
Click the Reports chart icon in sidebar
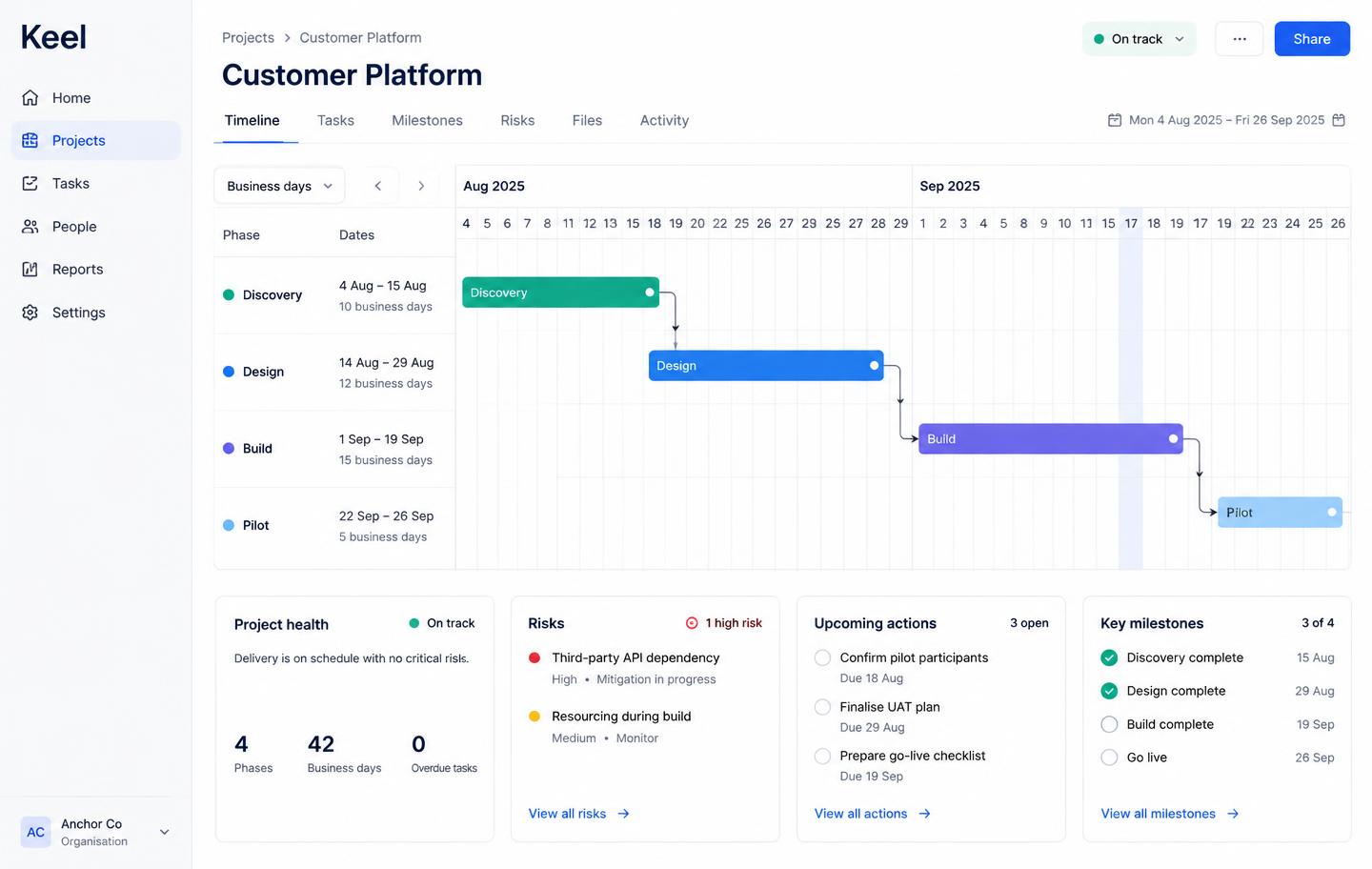pyautogui.click(x=30, y=269)
